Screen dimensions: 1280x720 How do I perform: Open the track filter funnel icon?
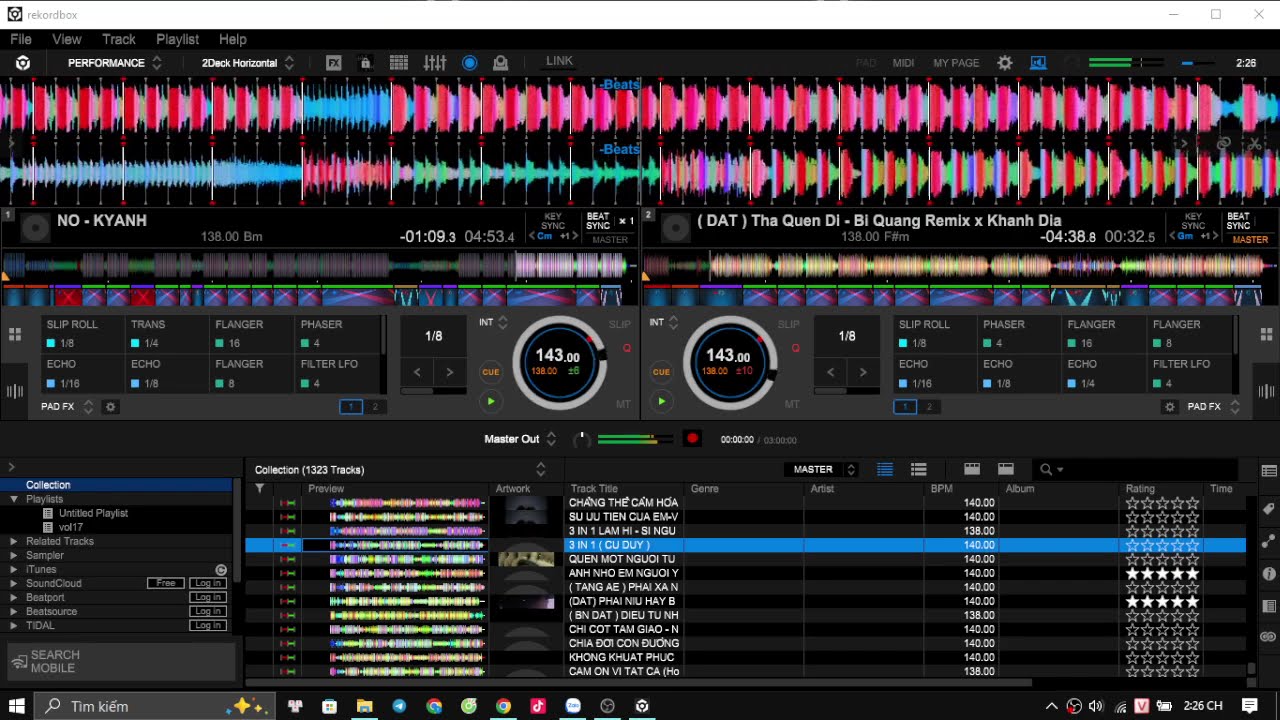260,489
